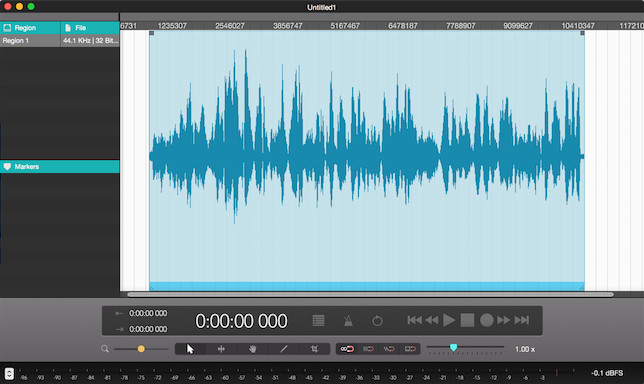Click ruler position 6478187
The width and height of the screenshot is (644, 384).
(403, 26)
